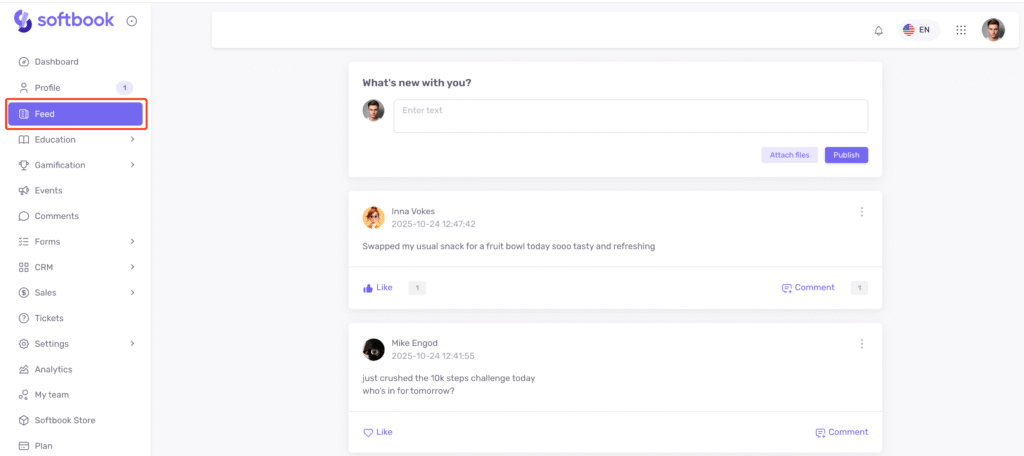
Task: Click the notification bell icon
Action: click(x=878, y=30)
